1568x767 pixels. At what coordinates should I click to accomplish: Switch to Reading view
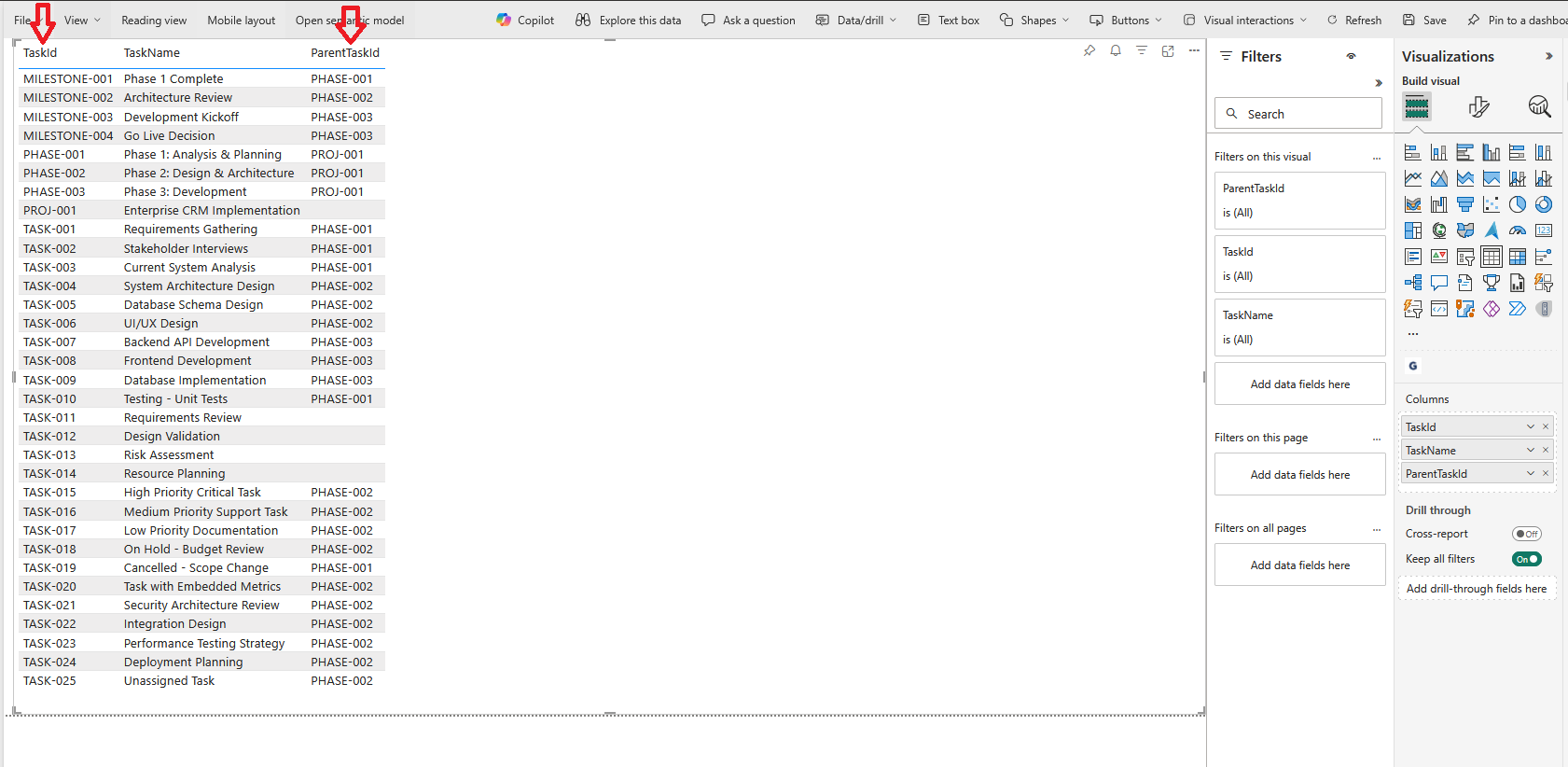click(154, 20)
